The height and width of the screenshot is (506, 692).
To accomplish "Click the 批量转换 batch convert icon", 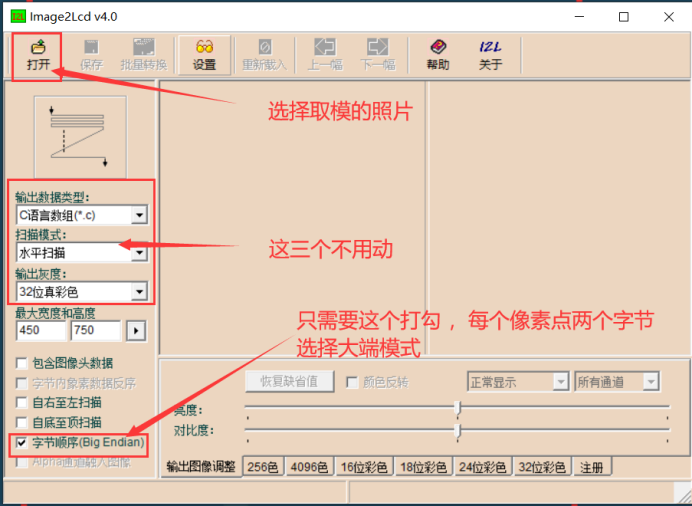I will pyautogui.click(x=144, y=55).
